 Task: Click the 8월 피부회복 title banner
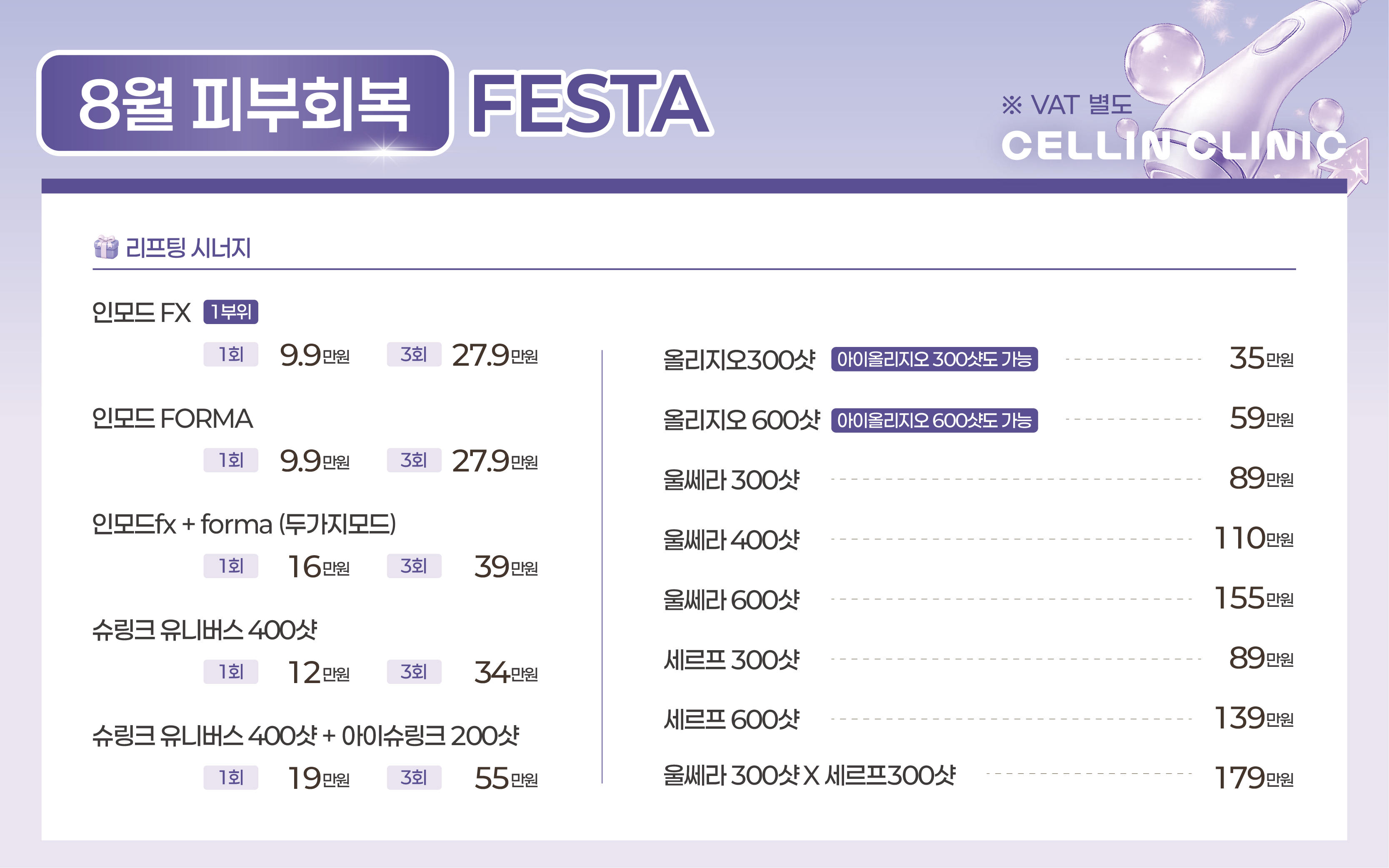pyautogui.click(x=245, y=103)
